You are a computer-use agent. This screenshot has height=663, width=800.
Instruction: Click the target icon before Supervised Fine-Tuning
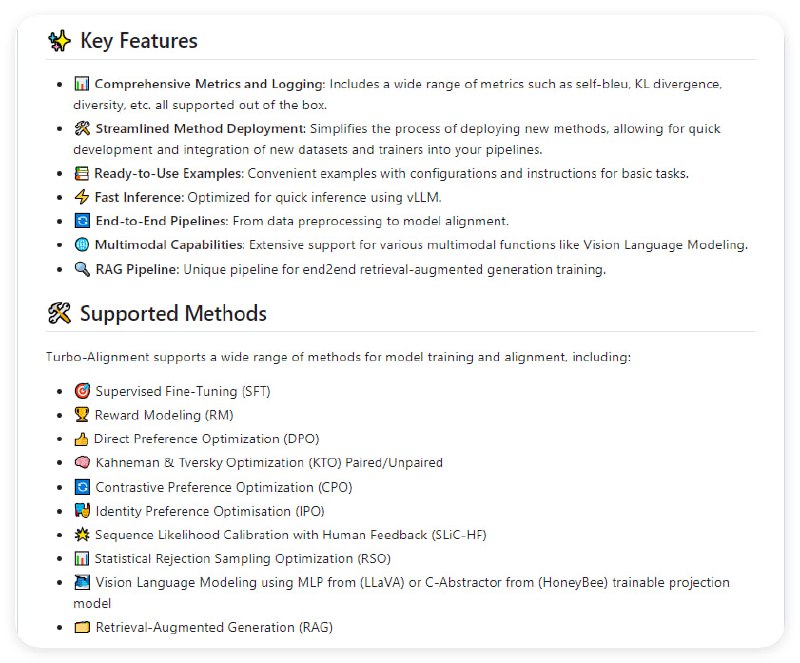(82, 391)
